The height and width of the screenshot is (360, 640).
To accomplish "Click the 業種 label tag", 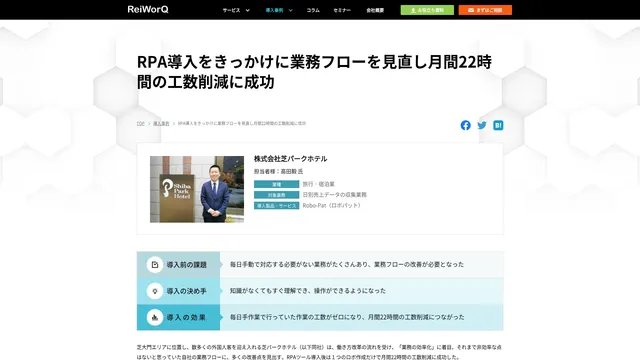I will tap(276, 184).
